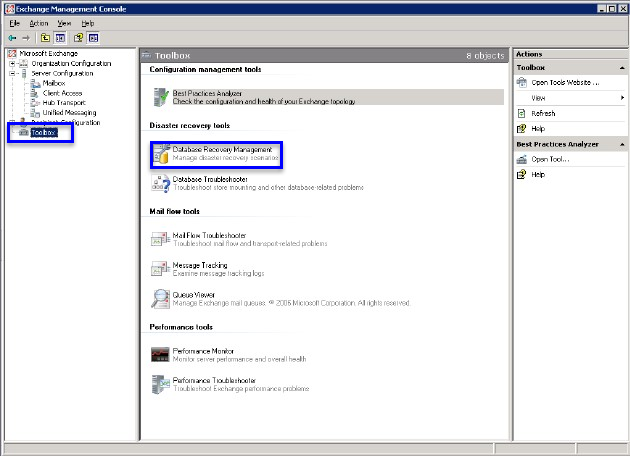The height and width of the screenshot is (456, 630).
Task: Select Database Recovery Management tool
Action: click(x=225, y=153)
